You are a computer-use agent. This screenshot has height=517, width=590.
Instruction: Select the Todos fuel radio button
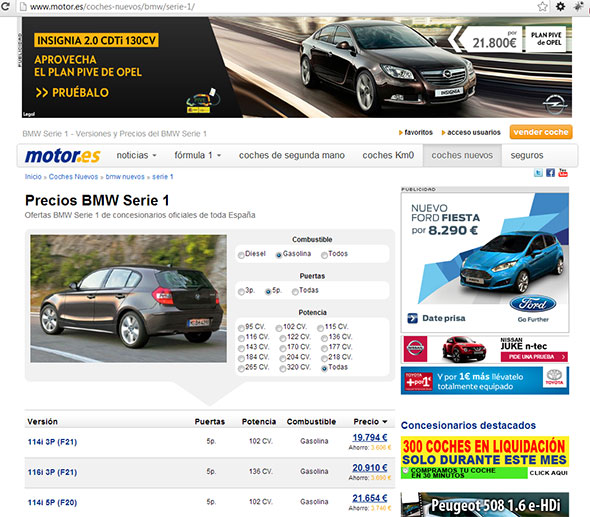(324, 255)
